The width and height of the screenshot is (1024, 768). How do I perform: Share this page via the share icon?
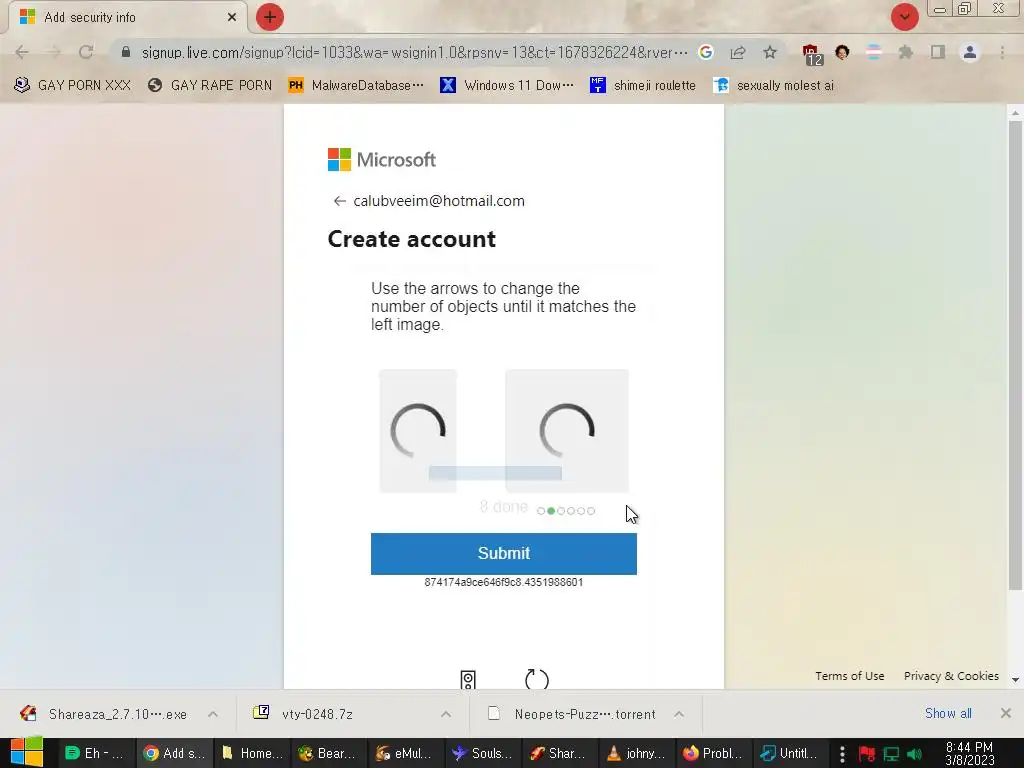coord(738,52)
